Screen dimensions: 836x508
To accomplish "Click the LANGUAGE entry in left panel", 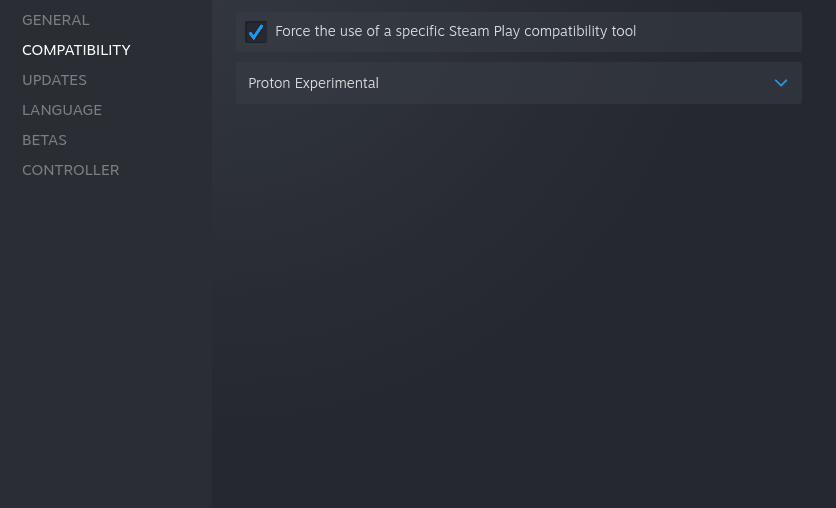I will (x=62, y=110).
